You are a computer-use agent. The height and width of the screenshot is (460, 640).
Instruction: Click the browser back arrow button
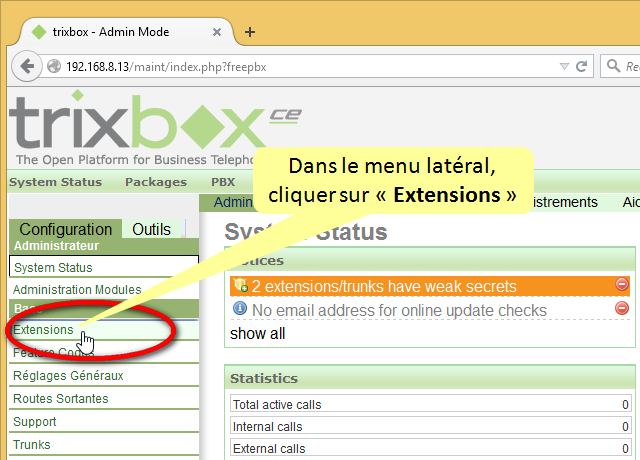coord(27,66)
